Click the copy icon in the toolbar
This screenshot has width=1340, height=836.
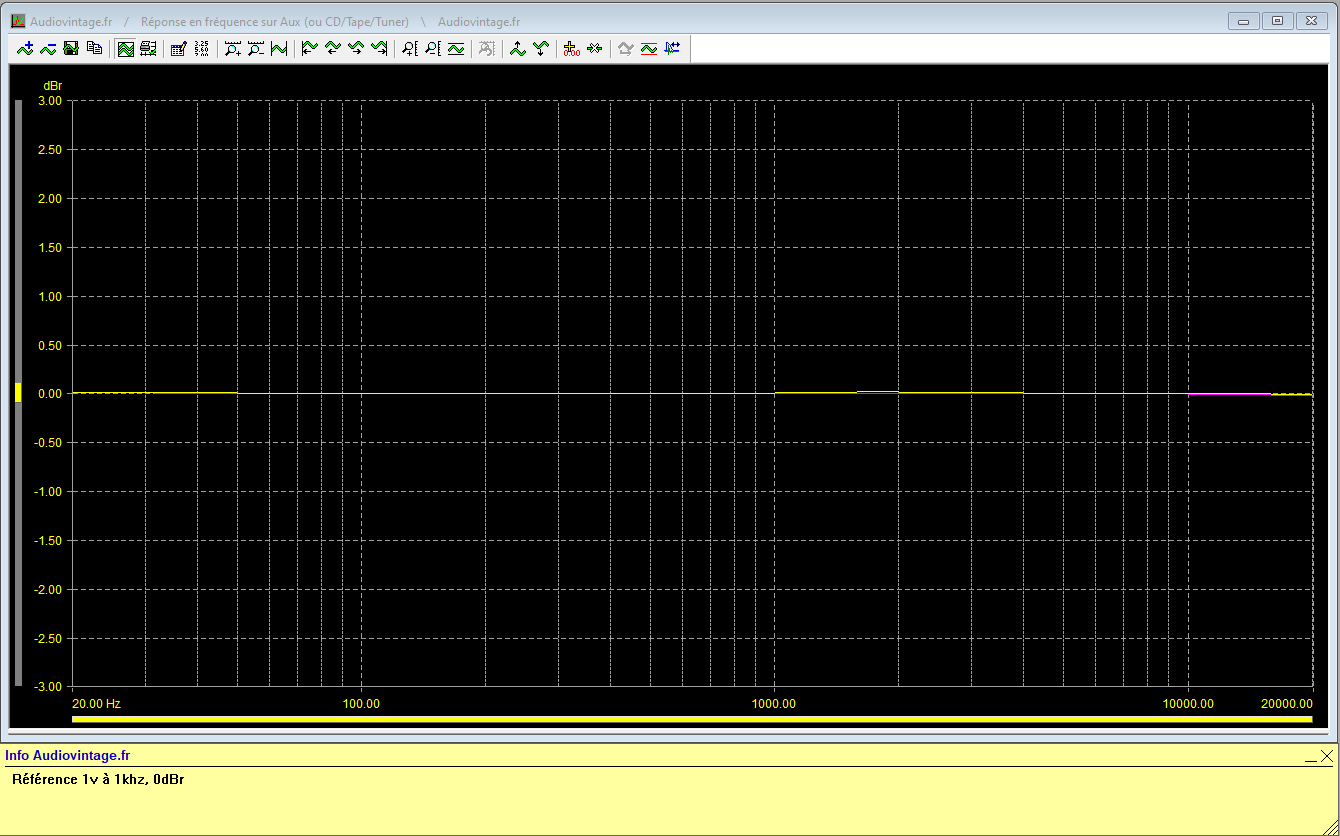pyautogui.click(x=94, y=48)
